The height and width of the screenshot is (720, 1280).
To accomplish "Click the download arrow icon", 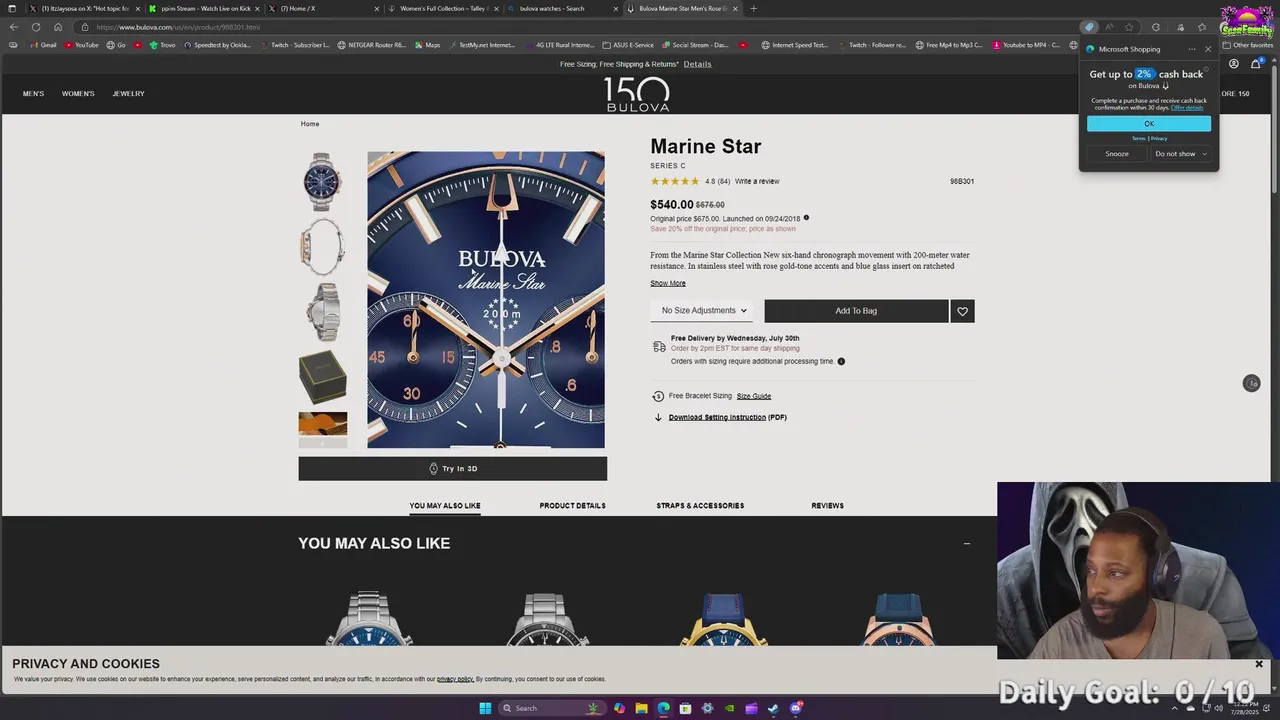I will [x=658, y=417].
